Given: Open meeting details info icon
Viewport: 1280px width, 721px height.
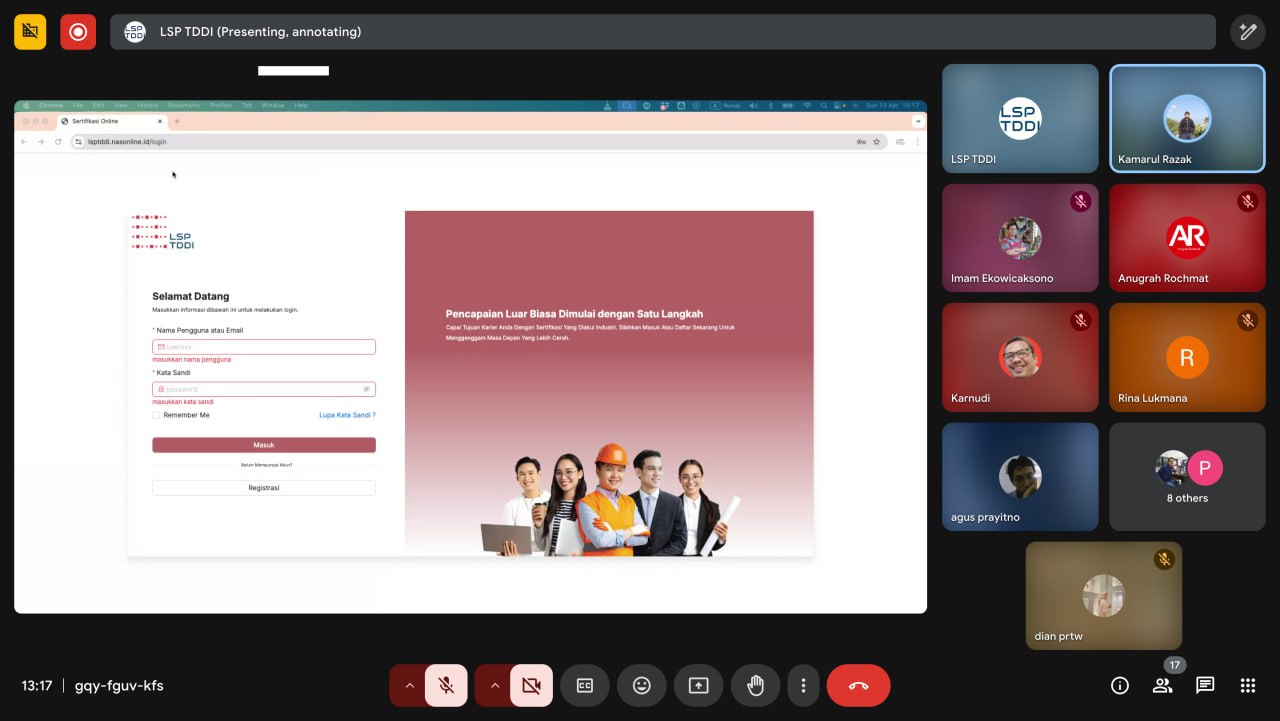Looking at the screenshot, I should coord(1120,686).
